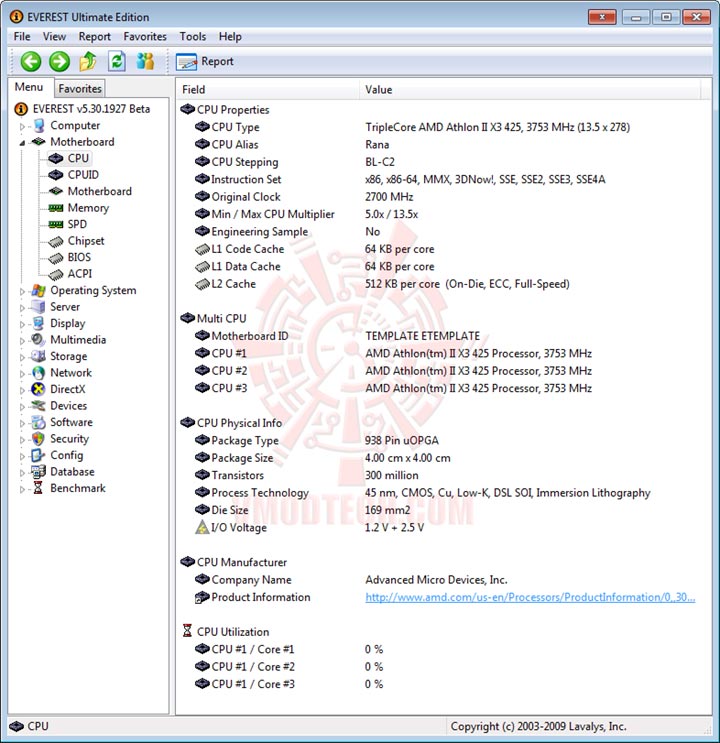Click the Devices icon in tree

coord(38,406)
